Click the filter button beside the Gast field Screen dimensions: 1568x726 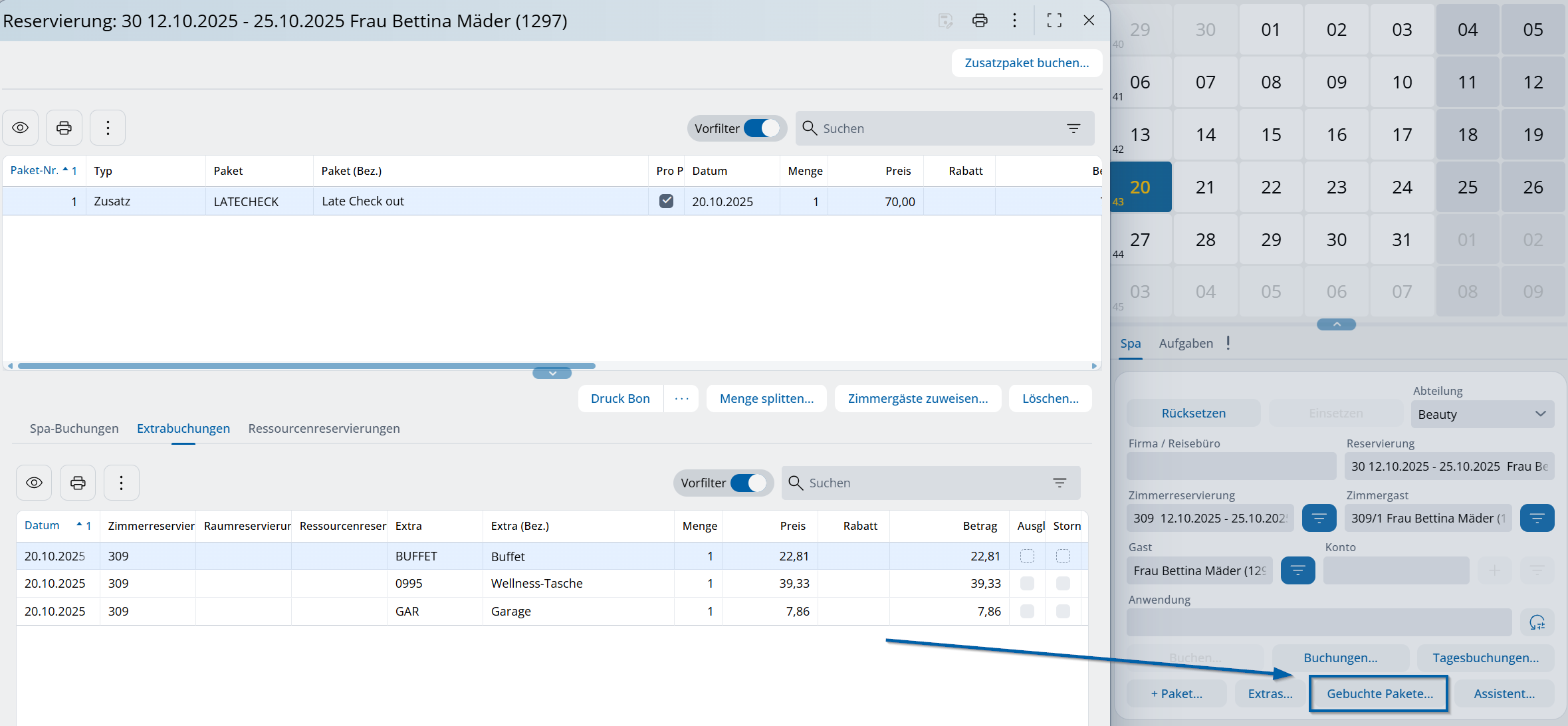point(1297,570)
